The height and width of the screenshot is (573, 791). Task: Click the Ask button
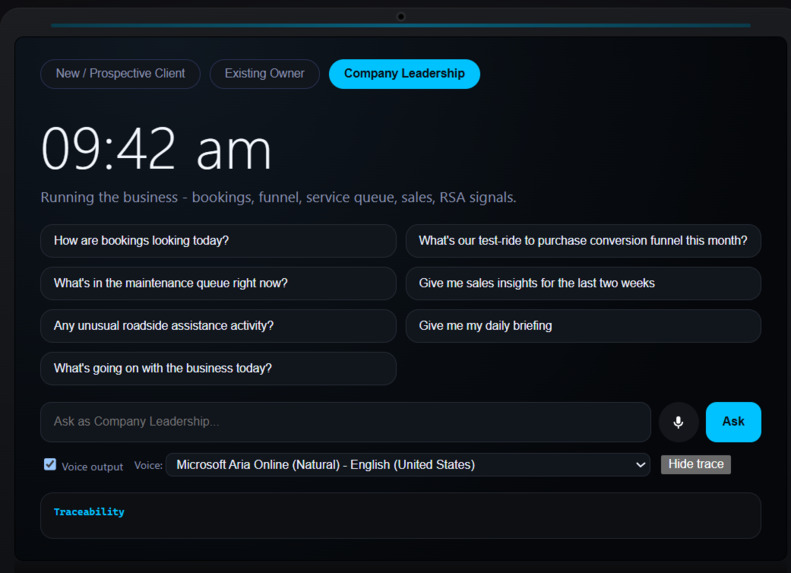(x=733, y=422)
